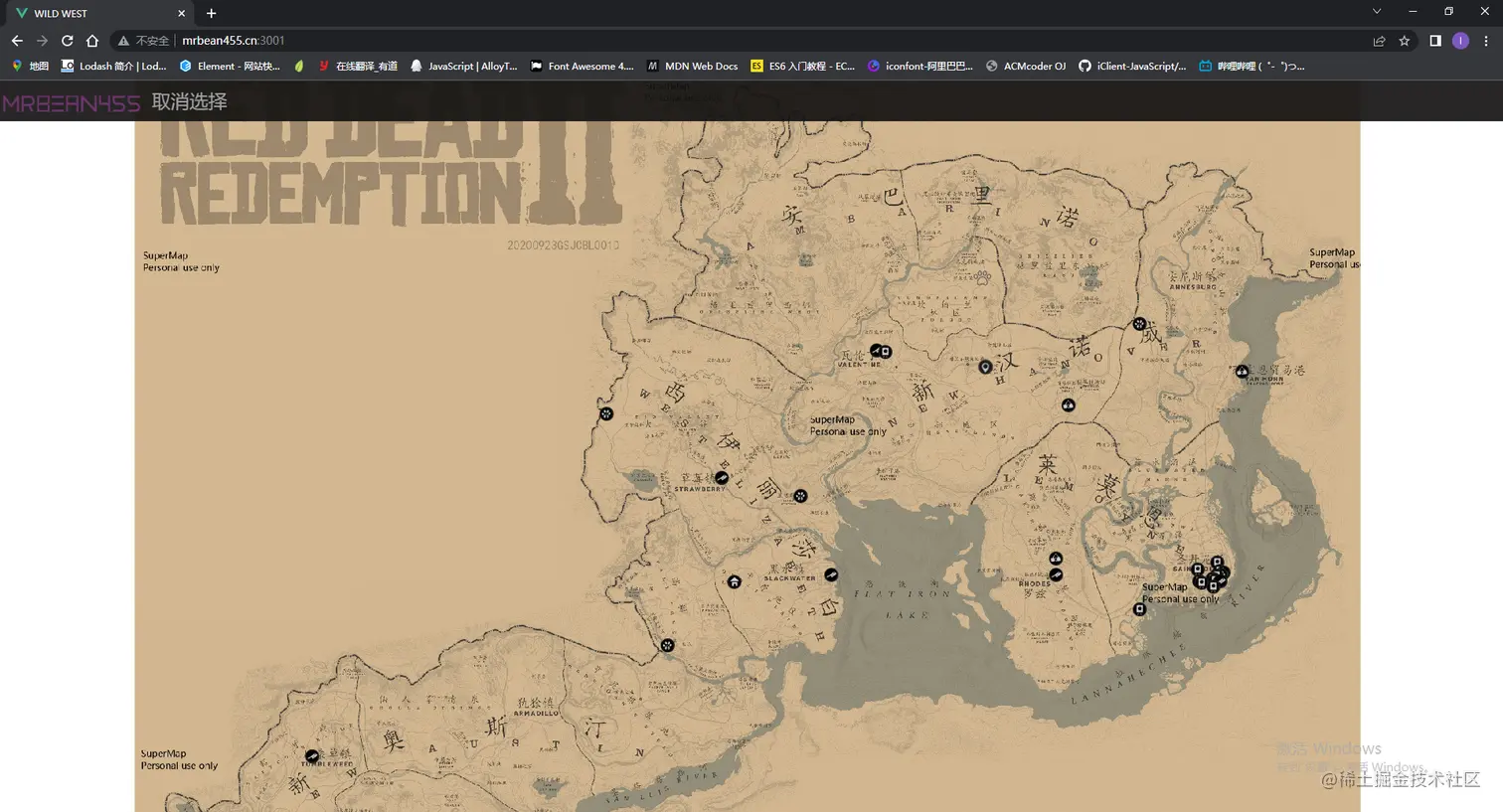Open the browser side panel
Image resolution: width=1503 pixels, height=812 pixels.
pyautogui.click(x=1435, y=41)
